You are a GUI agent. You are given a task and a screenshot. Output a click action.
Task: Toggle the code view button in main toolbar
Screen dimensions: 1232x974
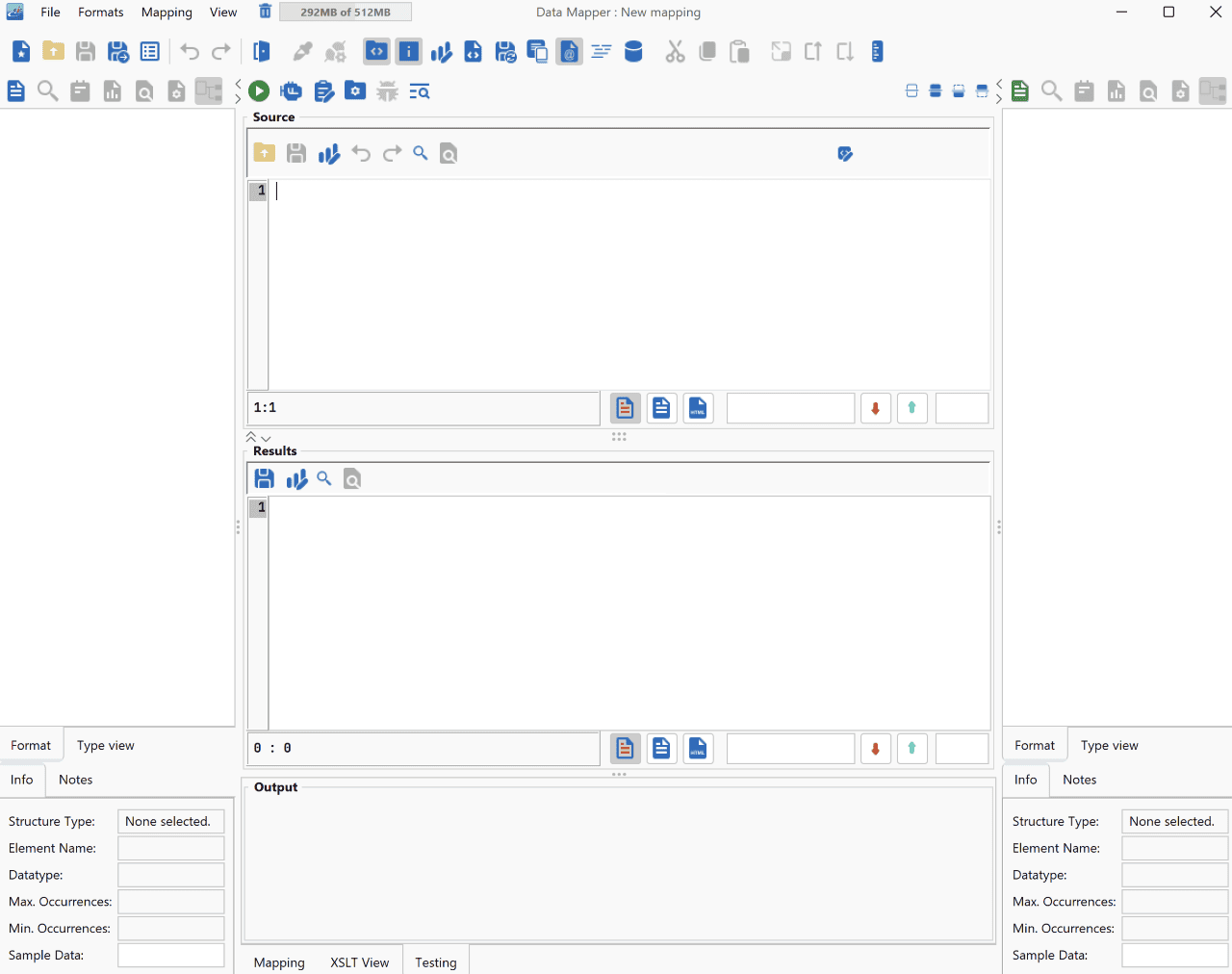[x=377, y=51]
